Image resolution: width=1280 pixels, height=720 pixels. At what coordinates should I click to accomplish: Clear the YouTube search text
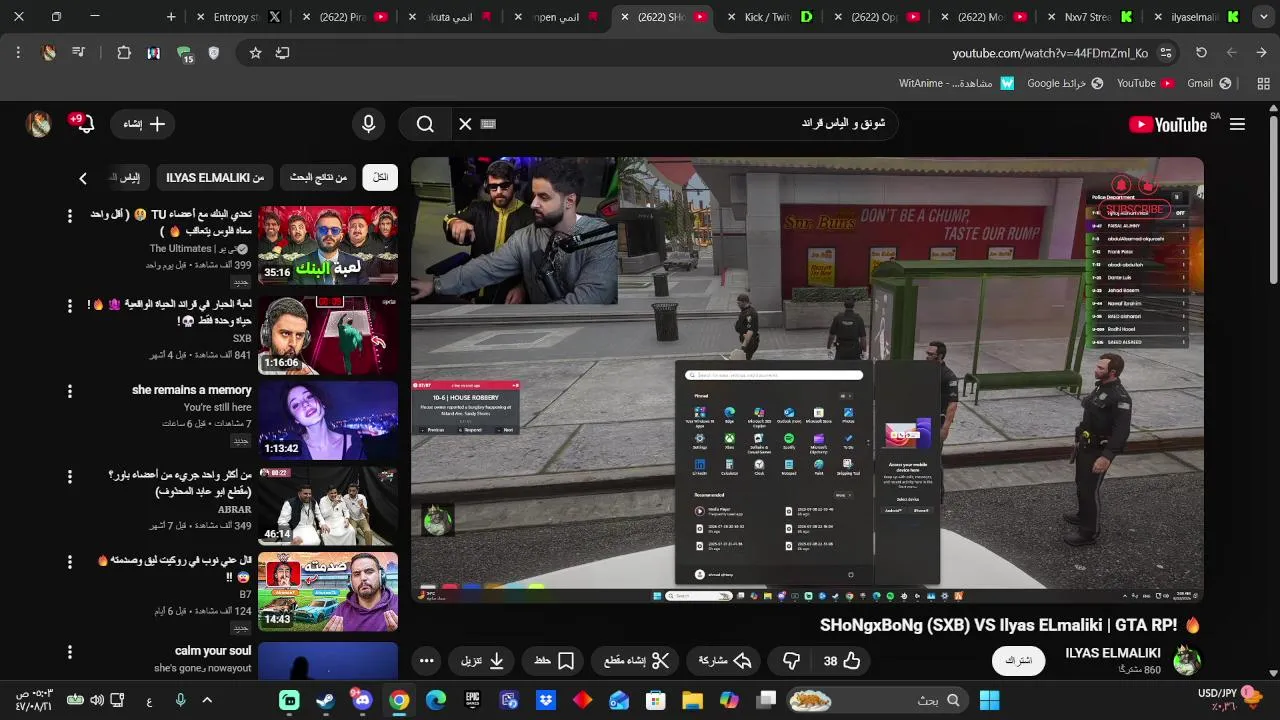[465, 124]
